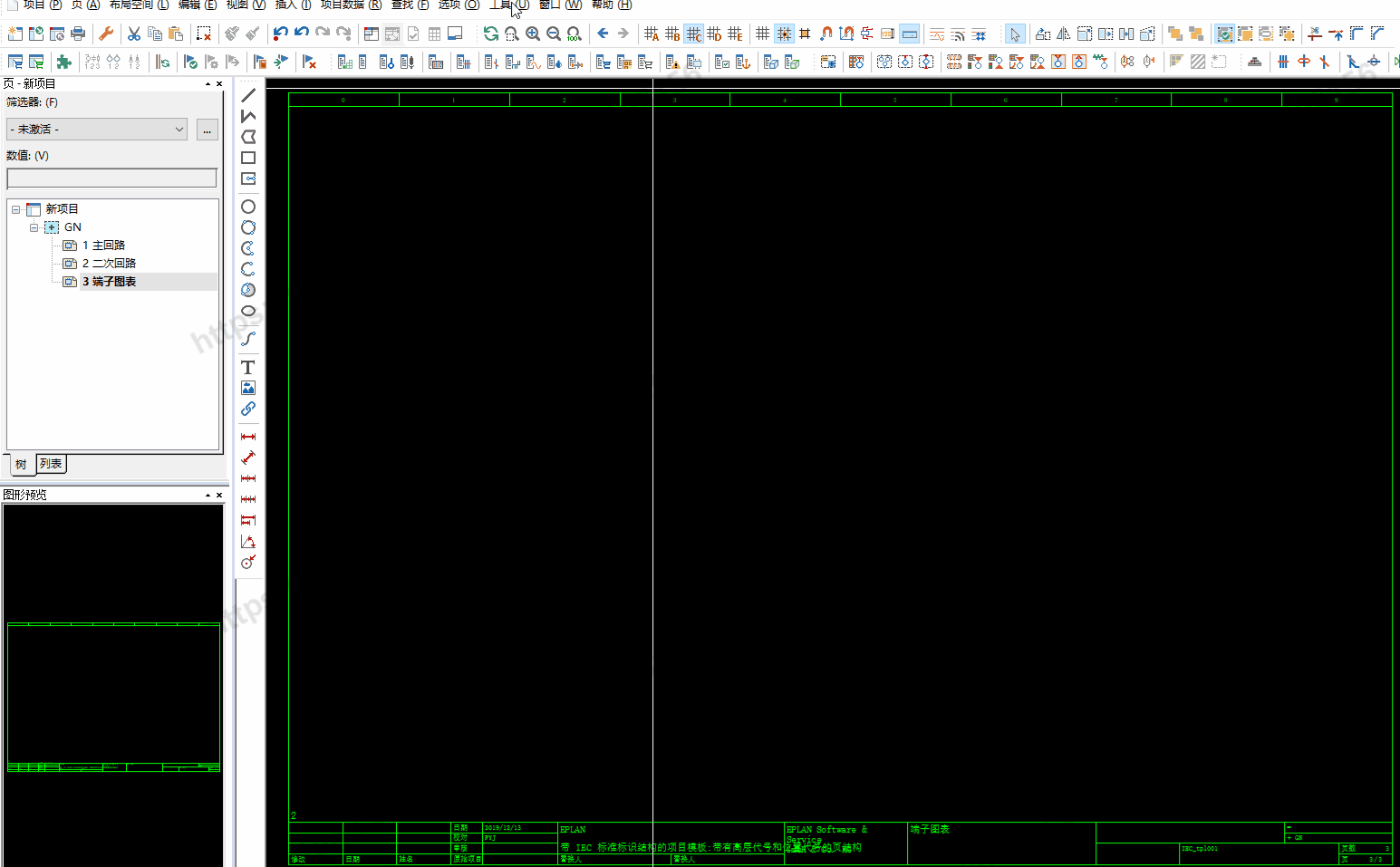Toggle Grid C size button
1400x867 pixels.
point(693,34)
